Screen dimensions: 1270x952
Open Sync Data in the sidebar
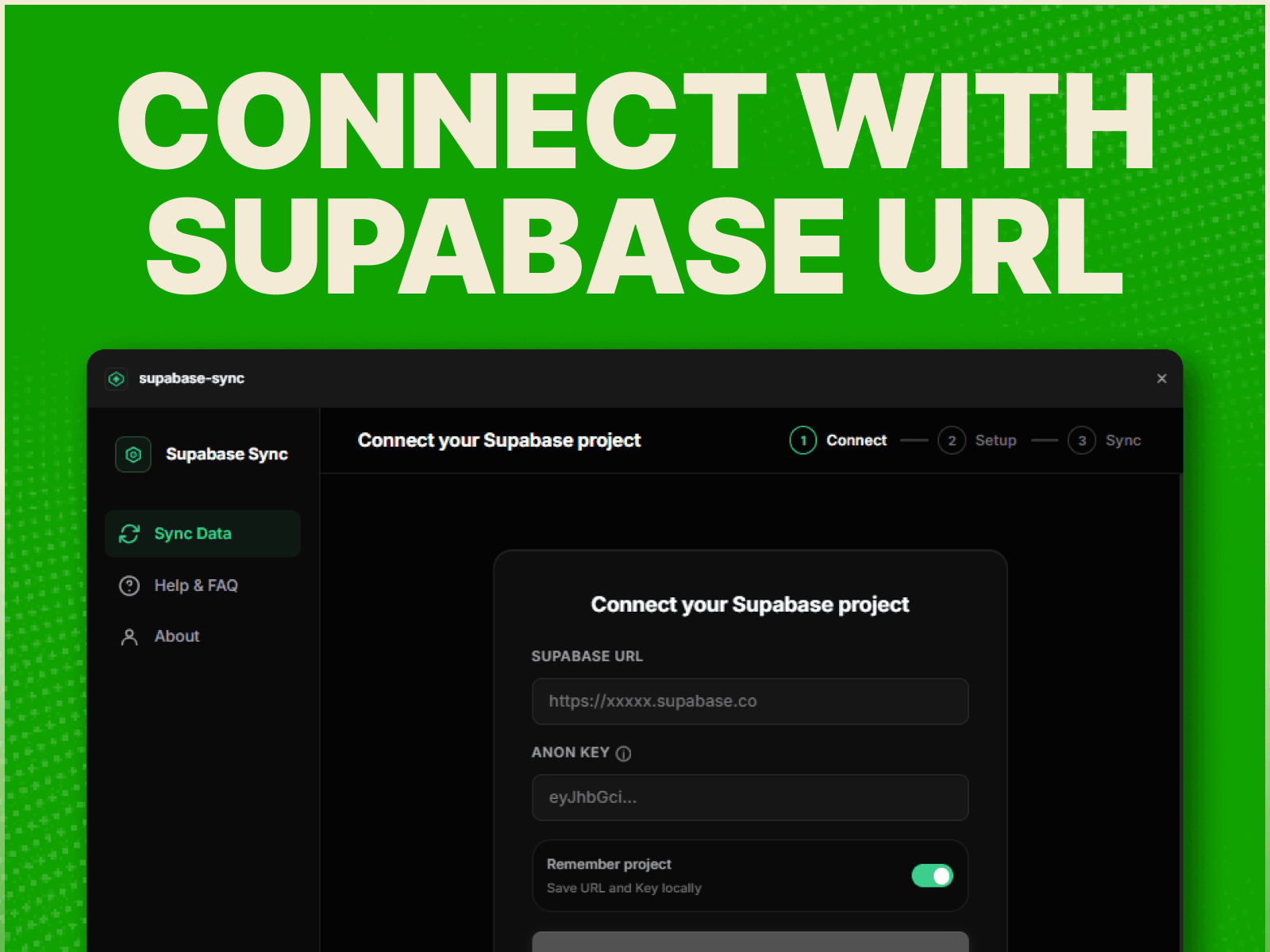pyautogui.click(x=202, y=534)
